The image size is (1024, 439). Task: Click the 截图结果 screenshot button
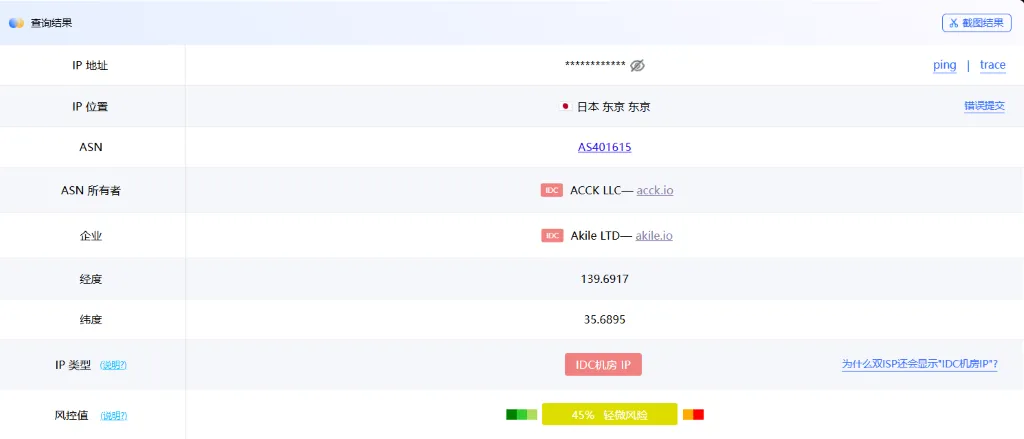[976, 23]
